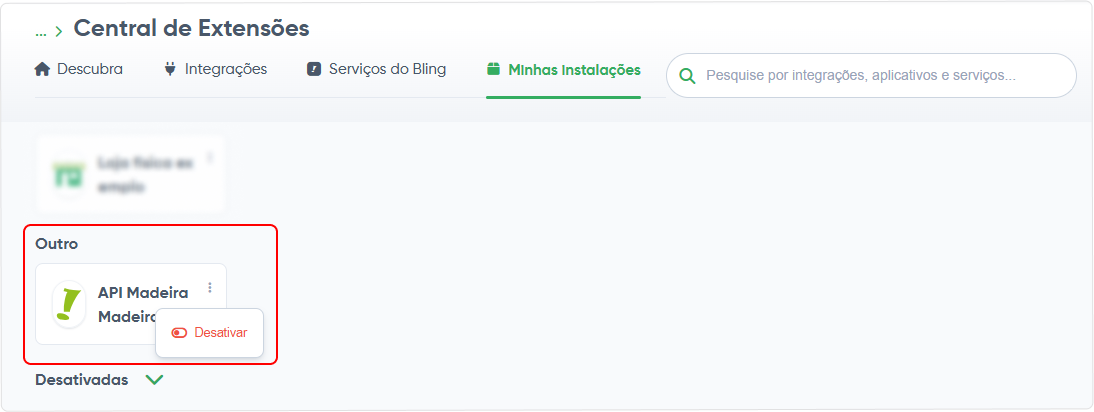Click the search field for integrations
This screenshot has width=1094, height=412.
(871, 75)
